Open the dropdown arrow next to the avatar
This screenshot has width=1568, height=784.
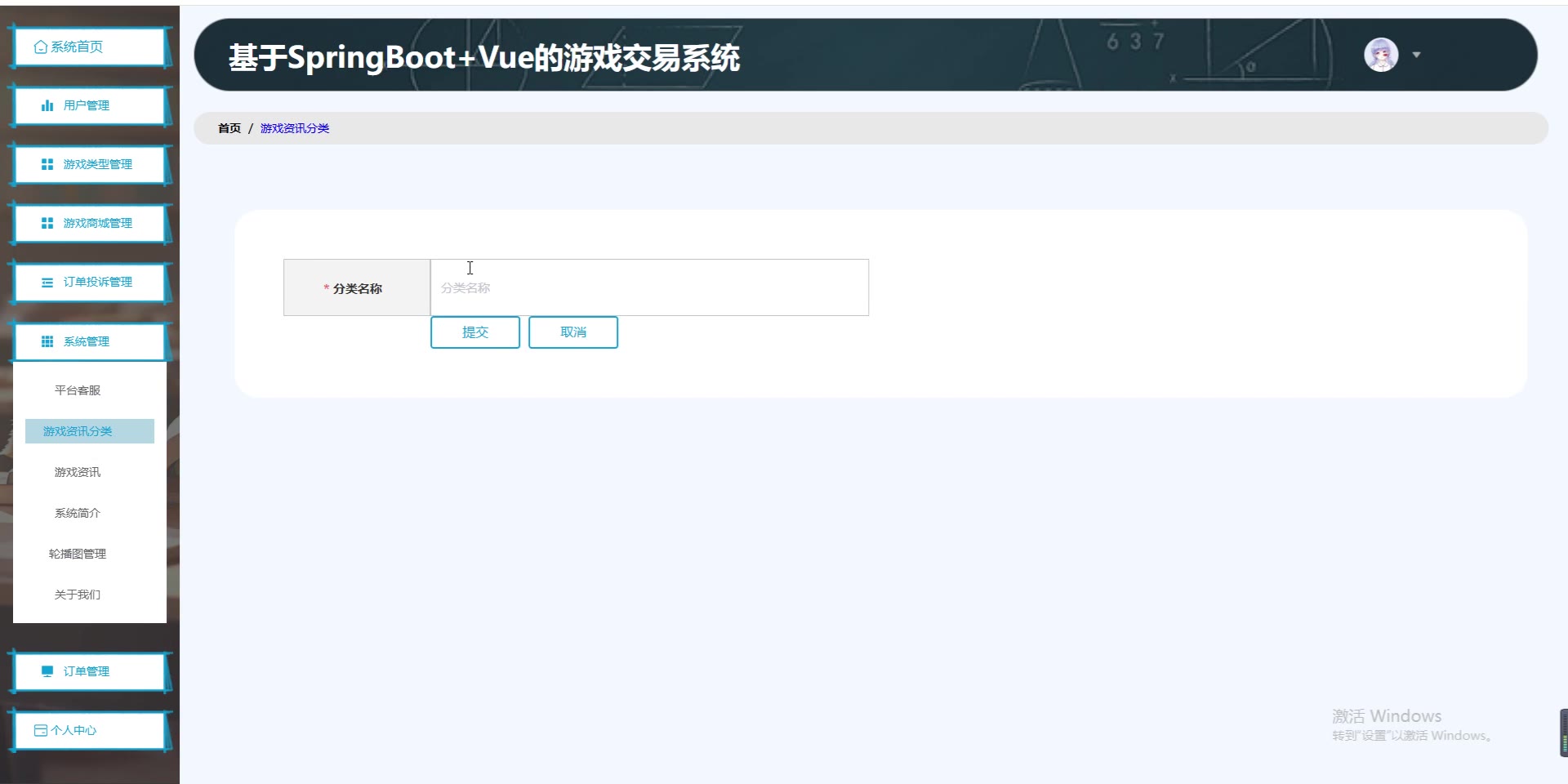pos(1417,55)
